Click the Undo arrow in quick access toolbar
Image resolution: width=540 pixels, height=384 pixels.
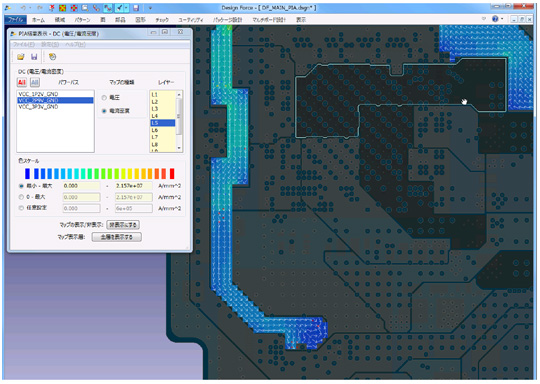point(23,8)
